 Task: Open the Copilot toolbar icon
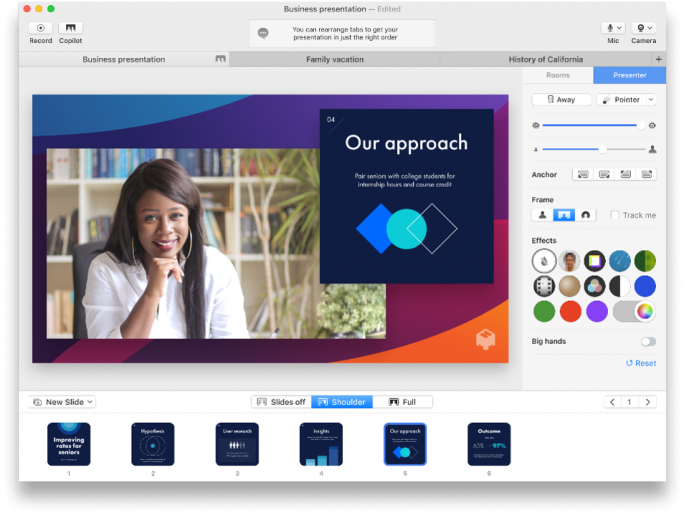coord(70,28)
